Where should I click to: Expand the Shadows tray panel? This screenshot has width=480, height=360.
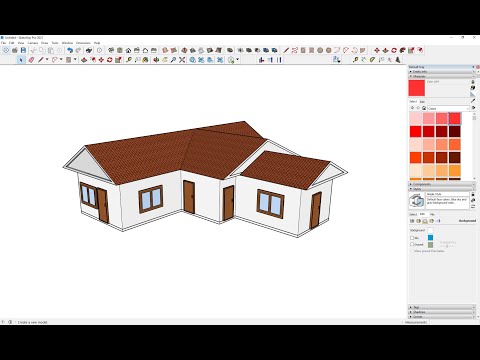pos(442,312)
